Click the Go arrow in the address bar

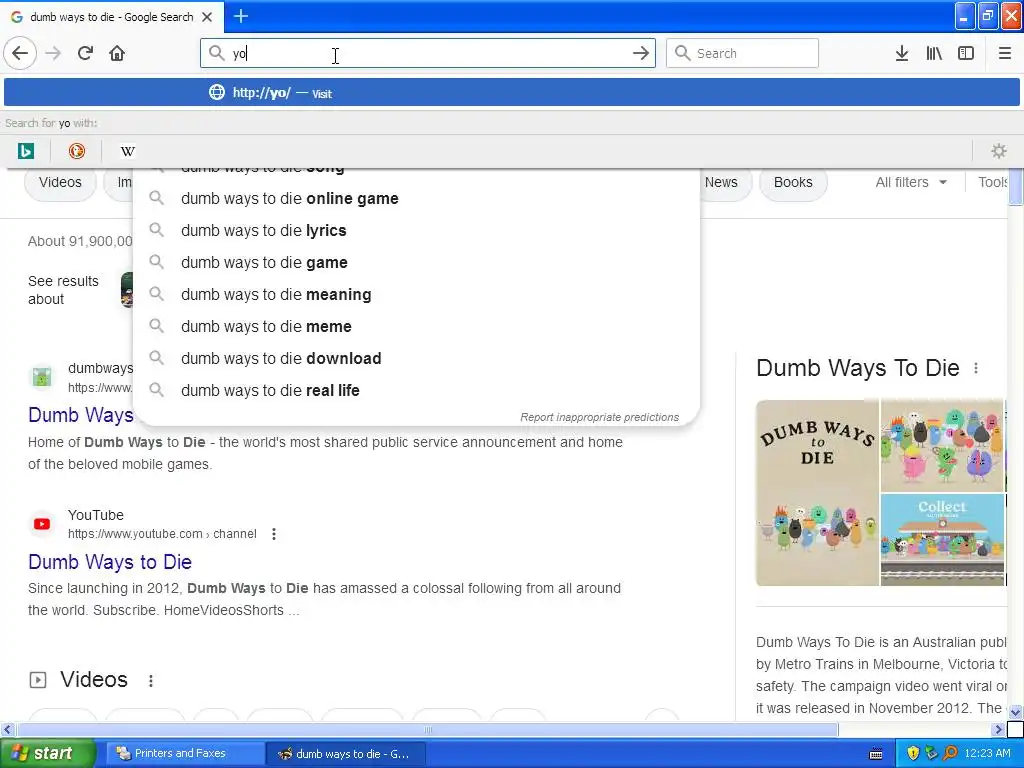tap(641, 53)
